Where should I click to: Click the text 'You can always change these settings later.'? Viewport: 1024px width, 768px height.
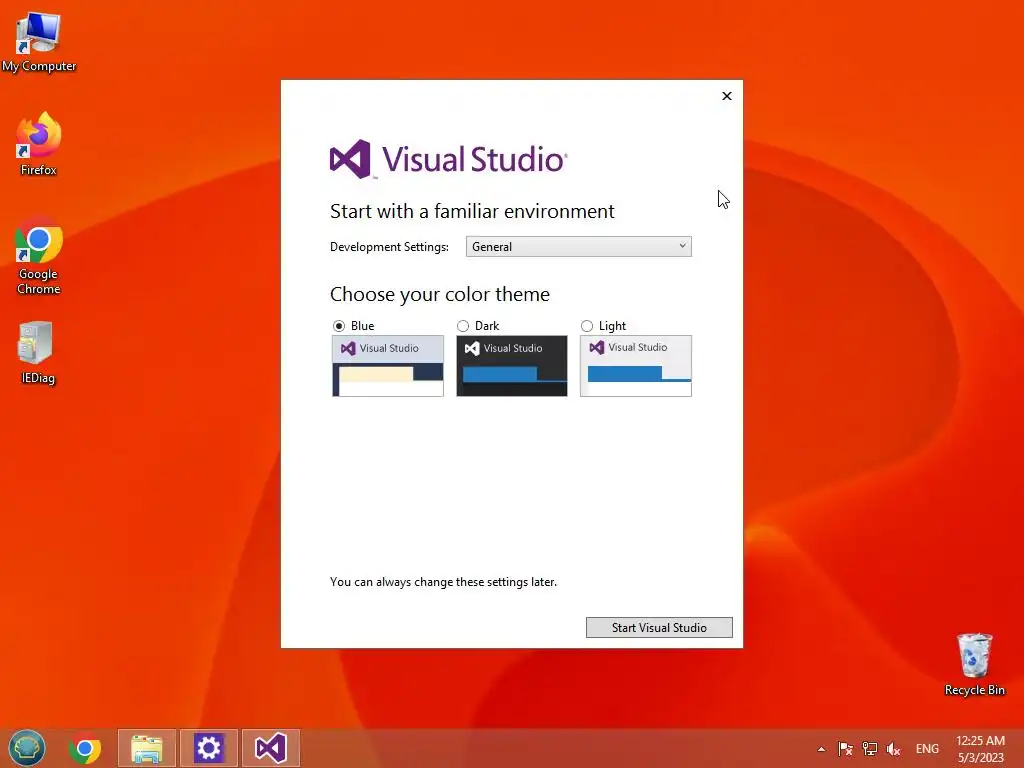pyautogui.click(x=443, y=582)
